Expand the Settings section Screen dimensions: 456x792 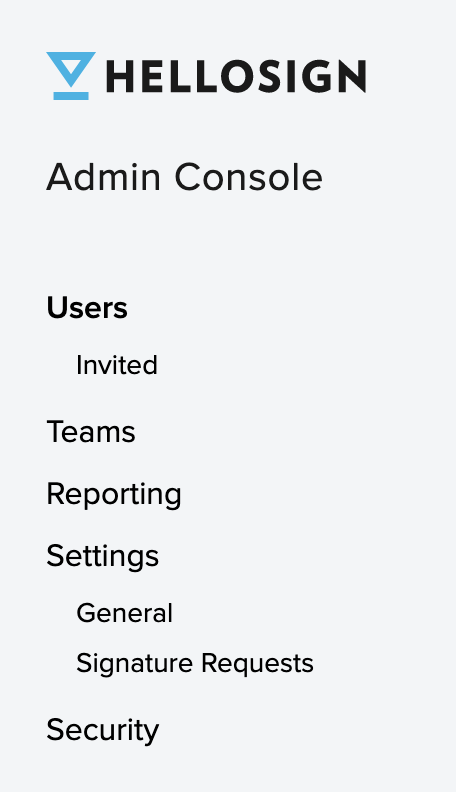103,557
